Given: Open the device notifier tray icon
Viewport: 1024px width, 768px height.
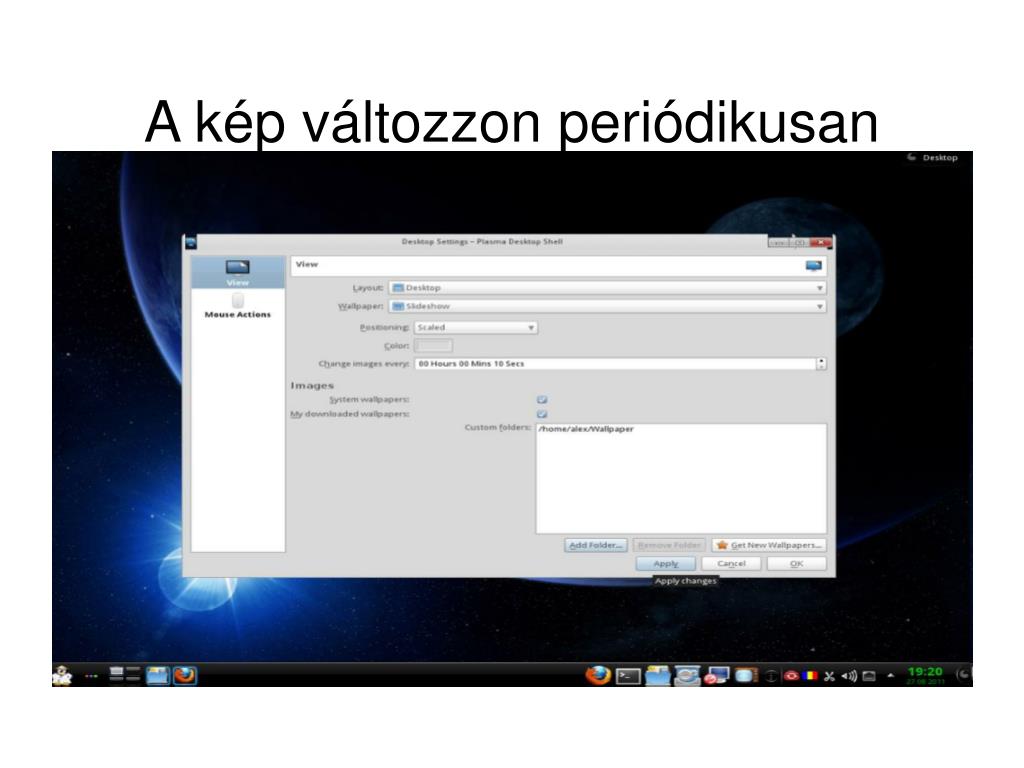Looking at the screenshot, I should (869, 677).
